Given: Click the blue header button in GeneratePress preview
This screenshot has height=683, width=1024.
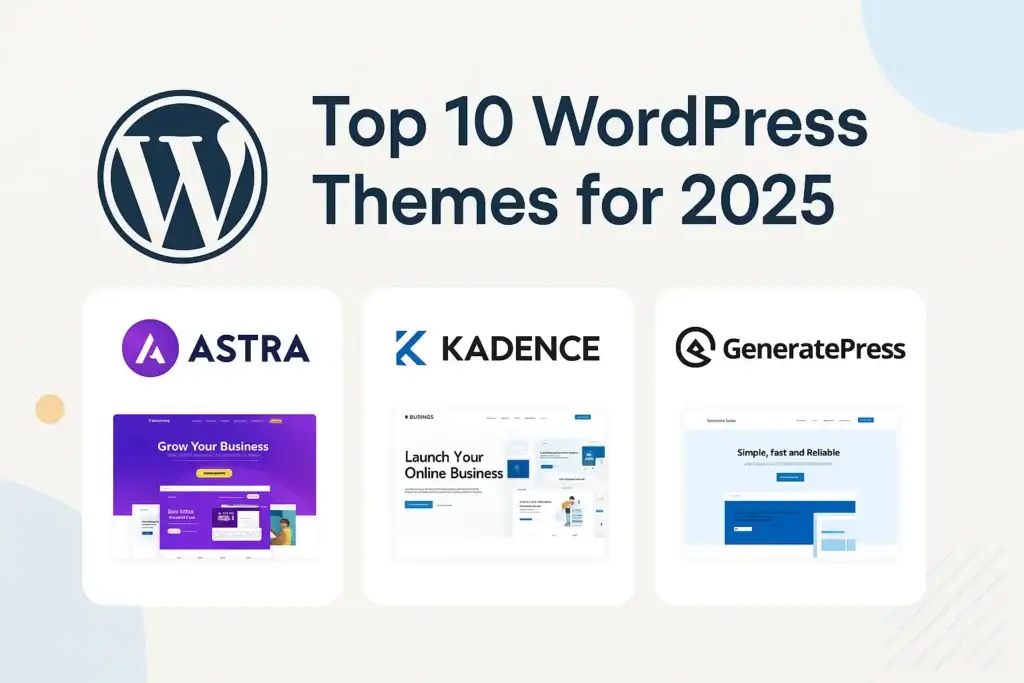Looking at the screenshot, I should pyautogui.click(x=865, y=420).
